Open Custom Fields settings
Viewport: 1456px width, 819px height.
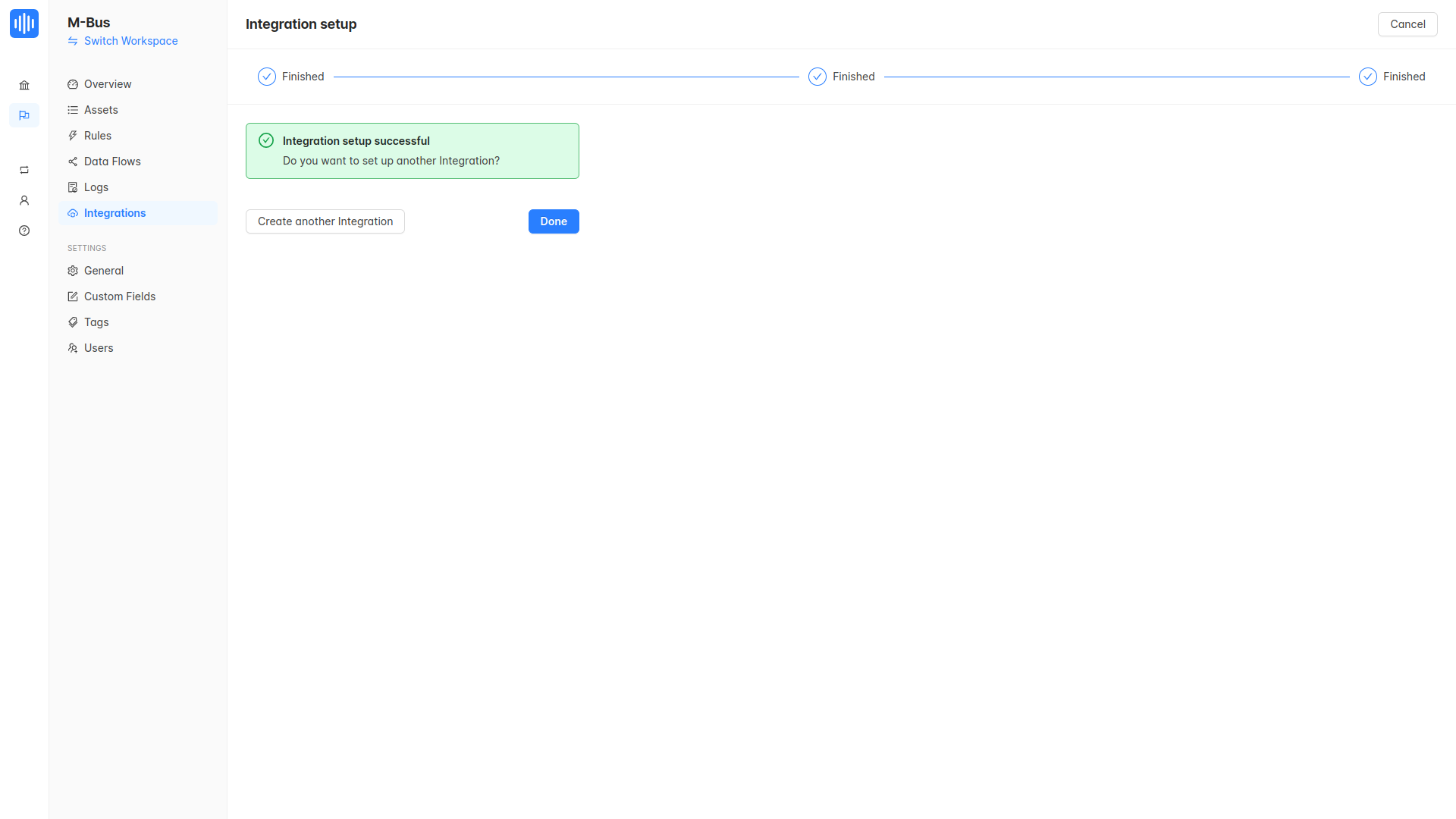tap(120, 297)
